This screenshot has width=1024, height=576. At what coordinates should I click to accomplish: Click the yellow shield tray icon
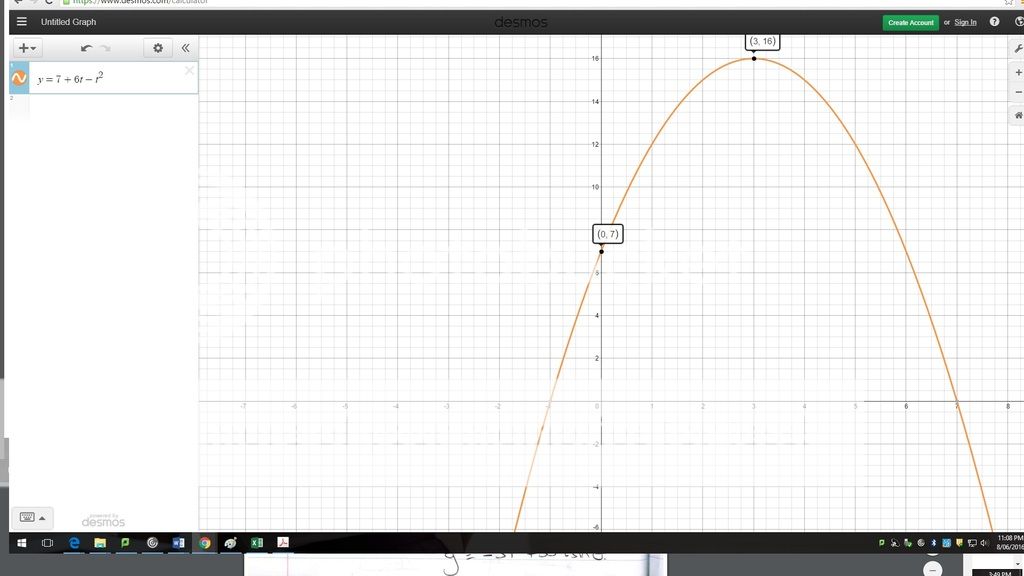[x=959, y=543]
